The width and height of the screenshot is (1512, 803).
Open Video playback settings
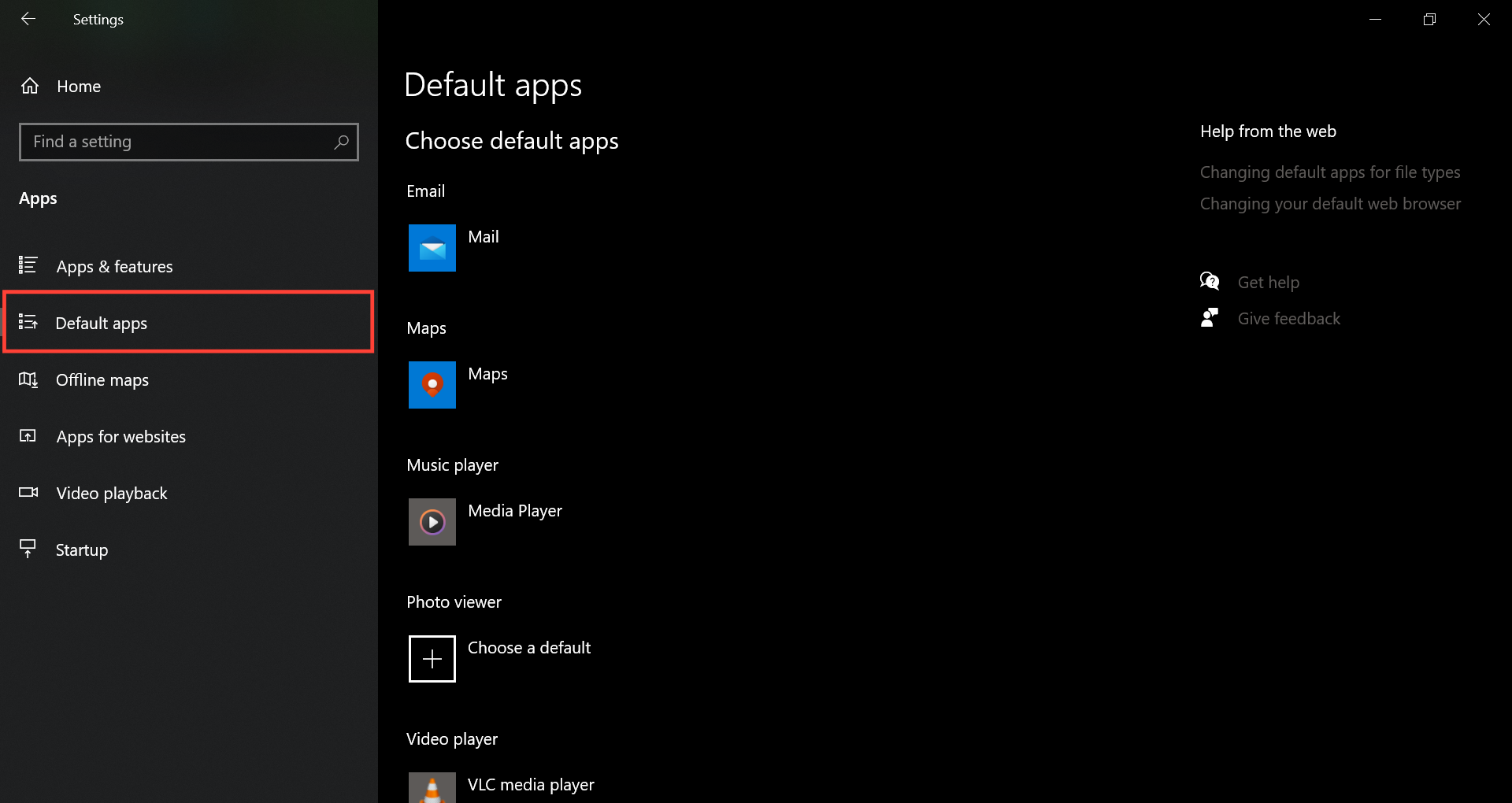[x=189, y=493]
